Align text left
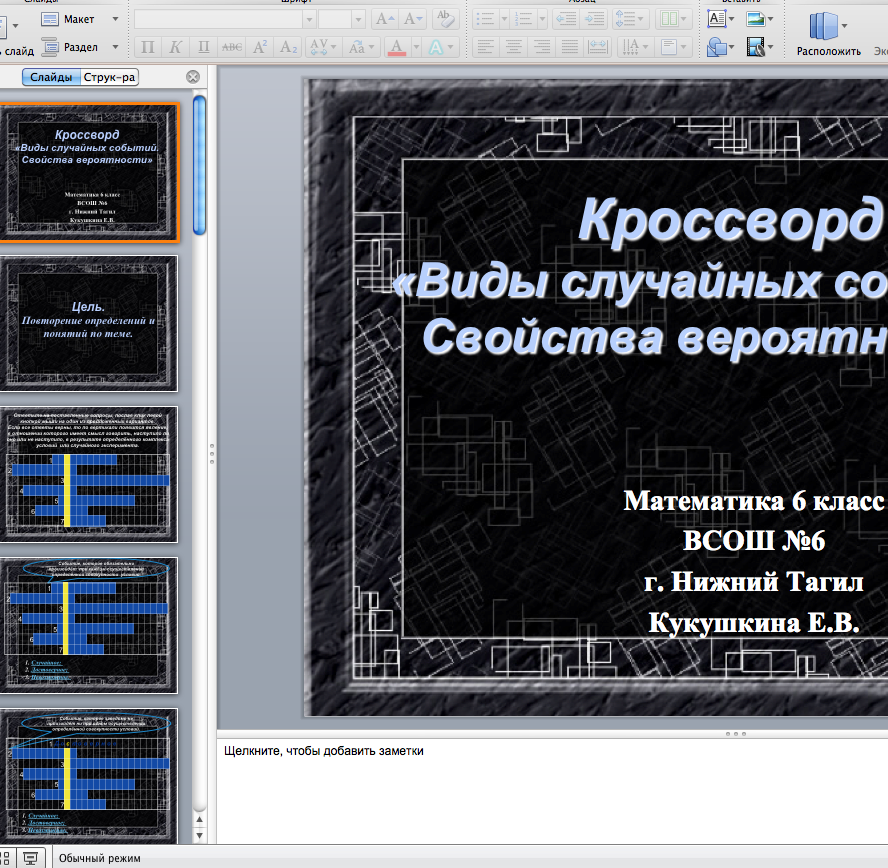This screenshot has width=888, height=868. click(485, 47)
